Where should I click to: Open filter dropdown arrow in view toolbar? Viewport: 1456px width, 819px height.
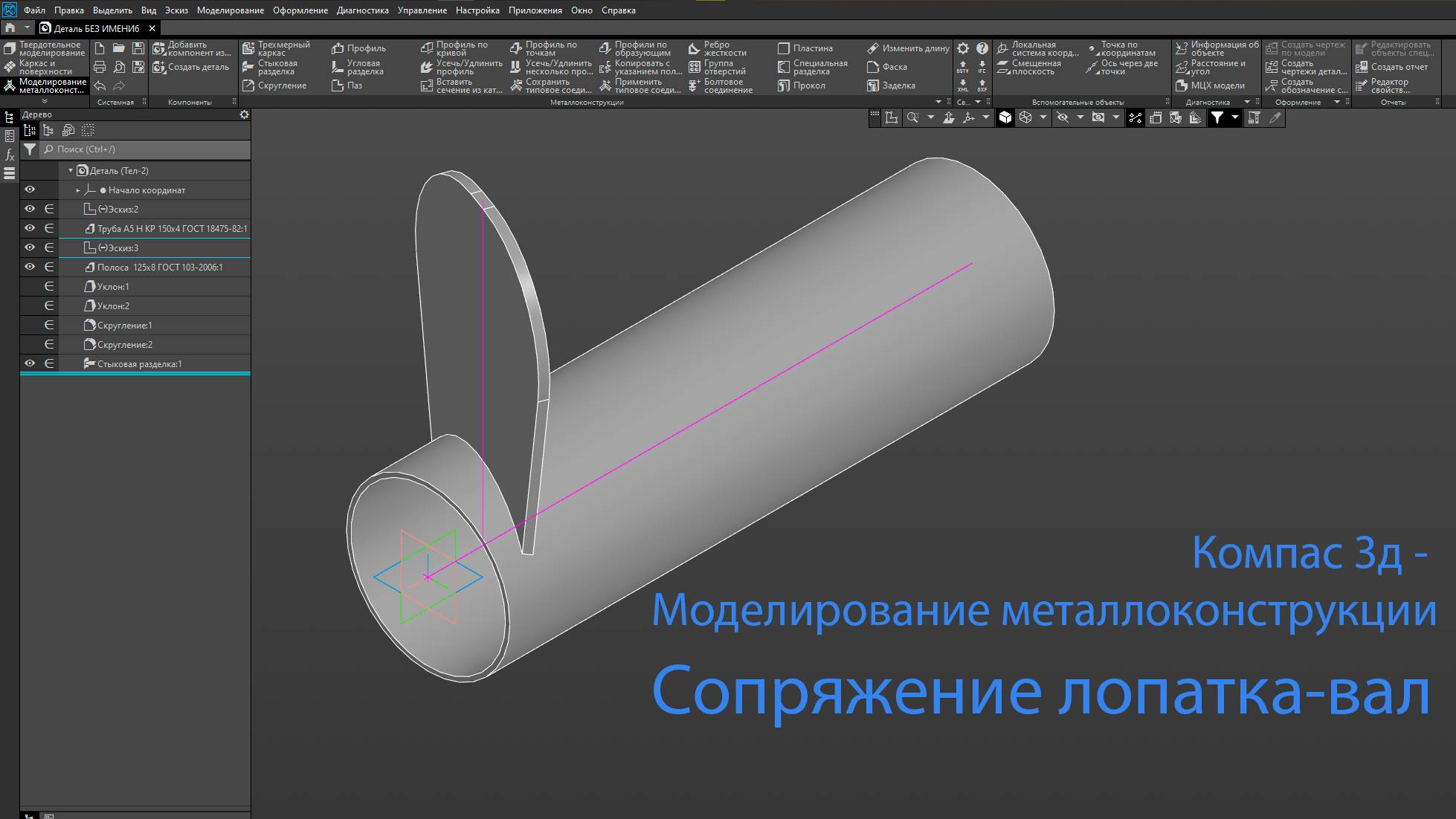(1234, 117)
